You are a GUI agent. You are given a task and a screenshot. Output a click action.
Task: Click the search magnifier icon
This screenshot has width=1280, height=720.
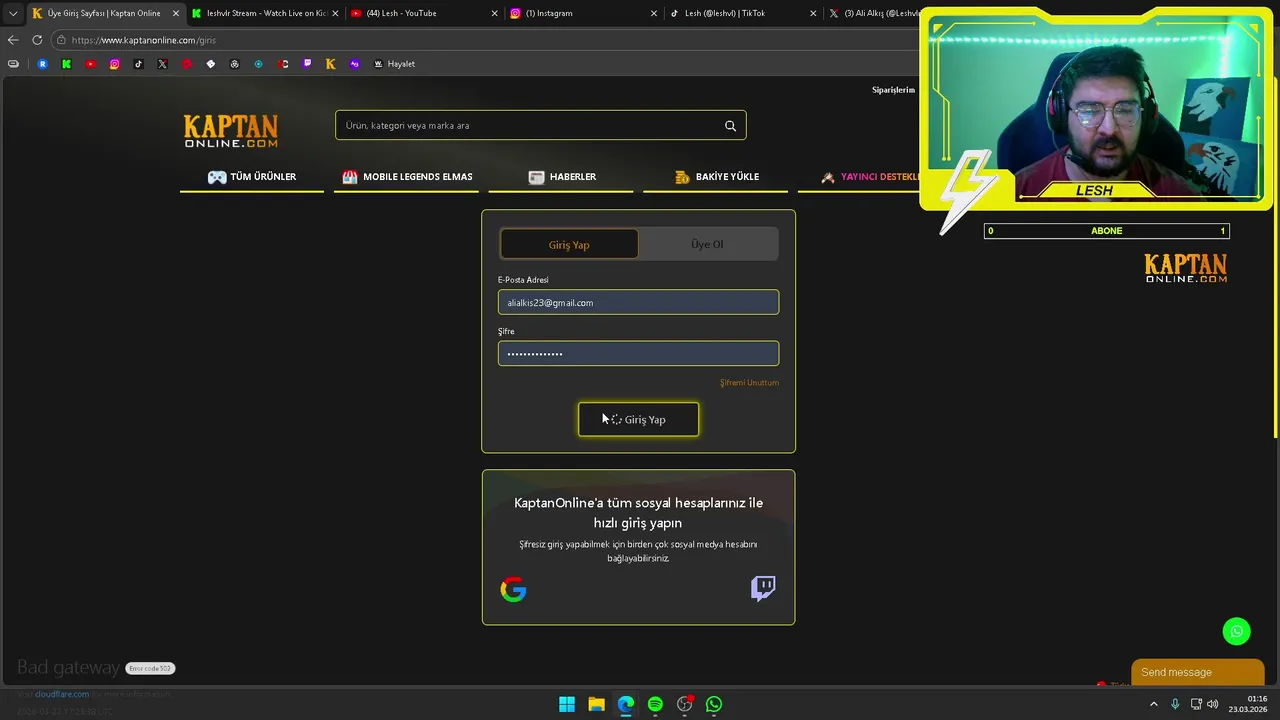click(730, 126)
